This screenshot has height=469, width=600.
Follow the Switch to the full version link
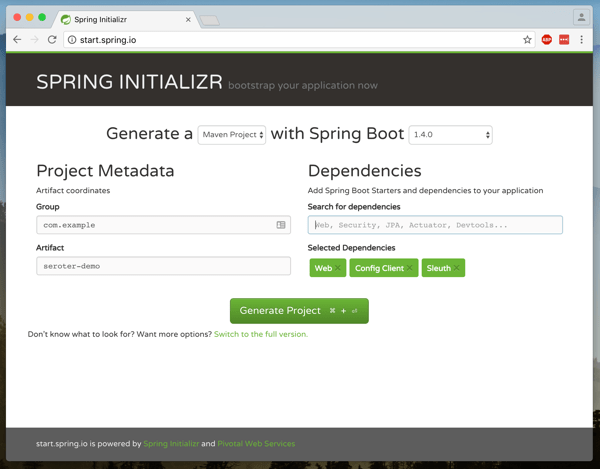point(260,334)
